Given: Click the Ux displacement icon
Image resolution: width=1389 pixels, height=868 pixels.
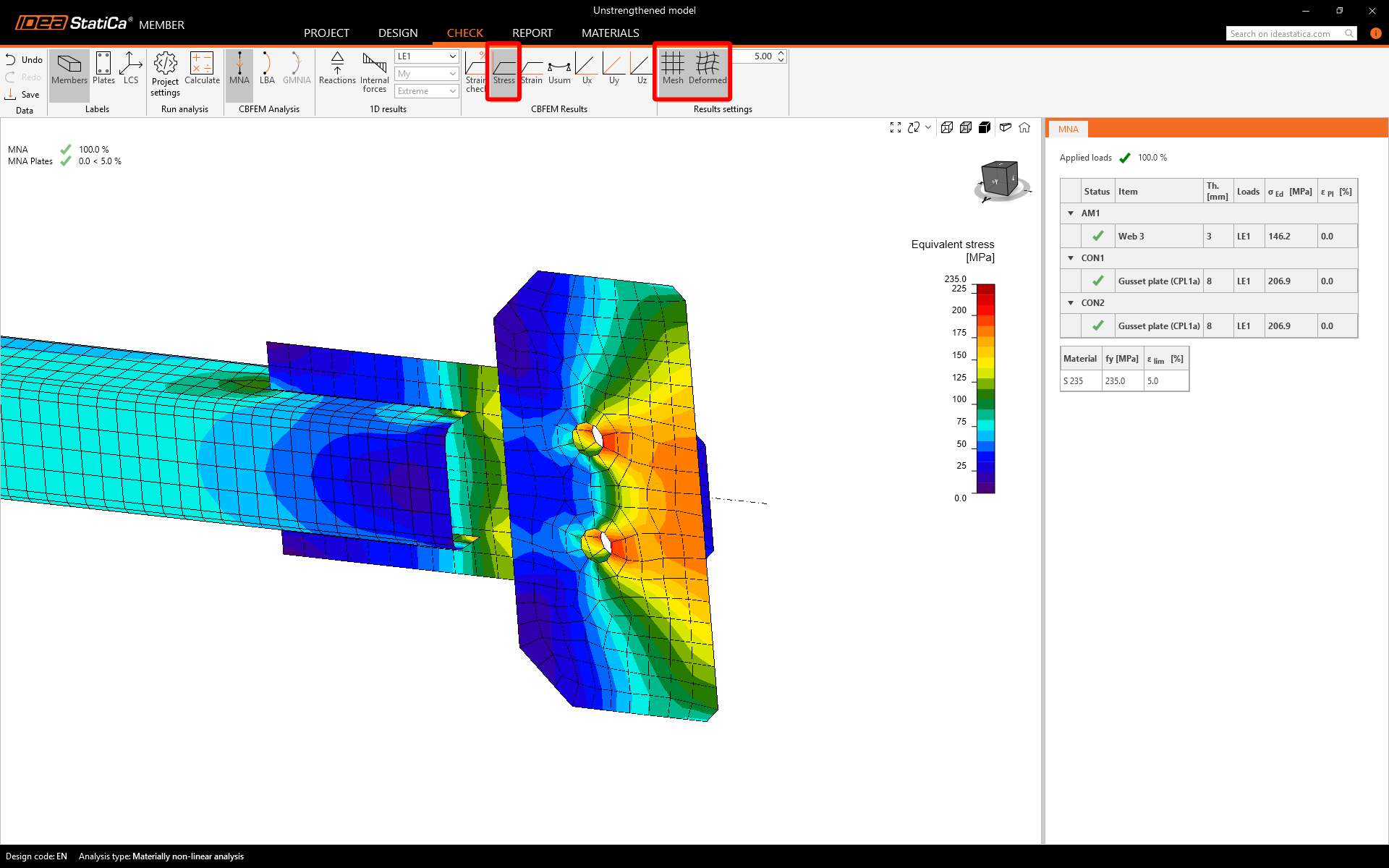Looking at the screenshot, I should (x=587, y=70).
